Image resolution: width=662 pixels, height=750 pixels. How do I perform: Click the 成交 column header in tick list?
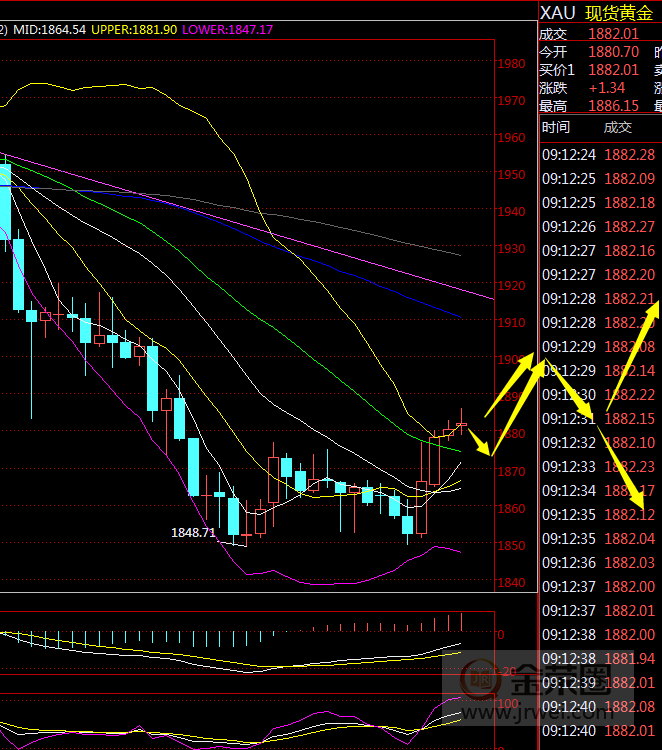(618, 127)
